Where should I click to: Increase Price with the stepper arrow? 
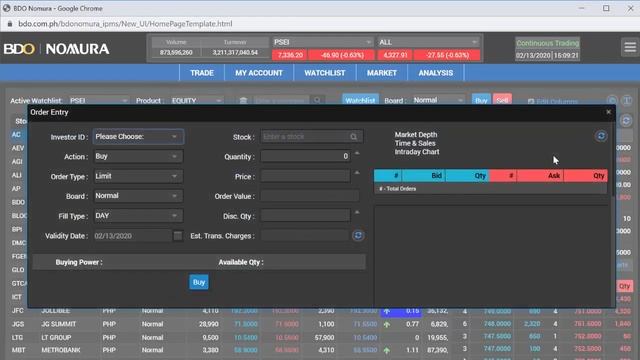[x=357, y=173]
